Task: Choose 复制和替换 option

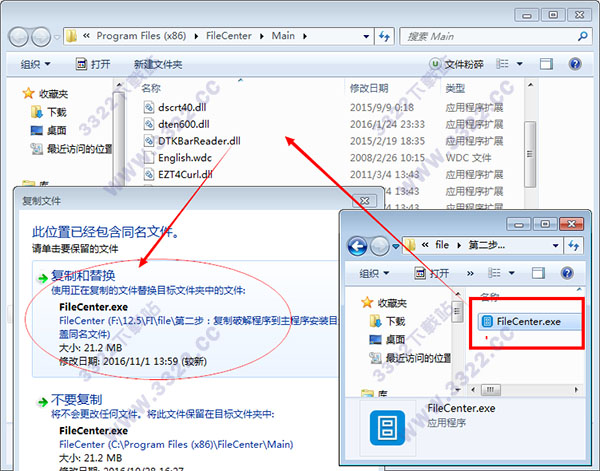Action: point(83,275)
